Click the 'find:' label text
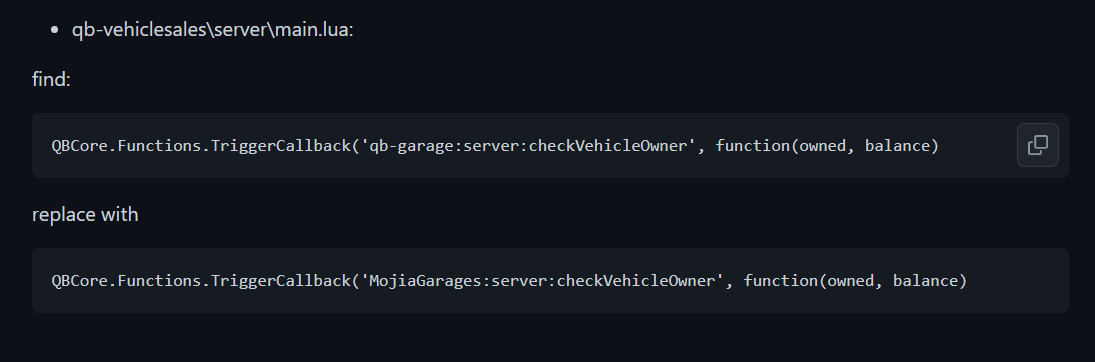This screenshot has width=1095, height=362. click(x=51, y=79)
